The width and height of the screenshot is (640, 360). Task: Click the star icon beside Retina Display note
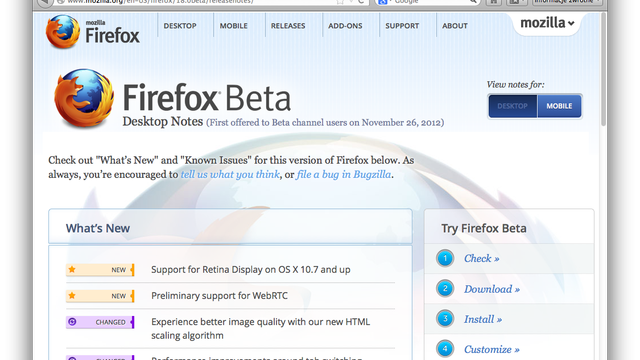pyautogui.click(x=72, y=269)
